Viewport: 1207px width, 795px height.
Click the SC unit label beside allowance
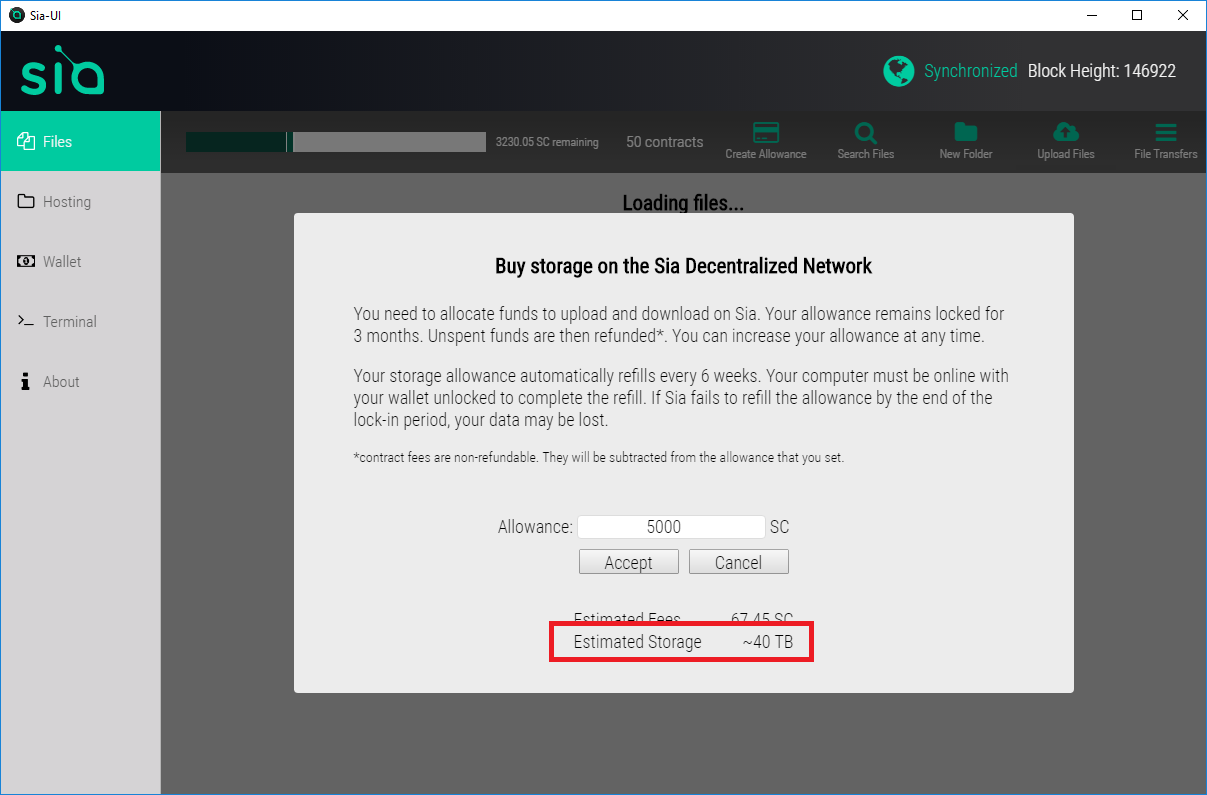pos(780,527)
